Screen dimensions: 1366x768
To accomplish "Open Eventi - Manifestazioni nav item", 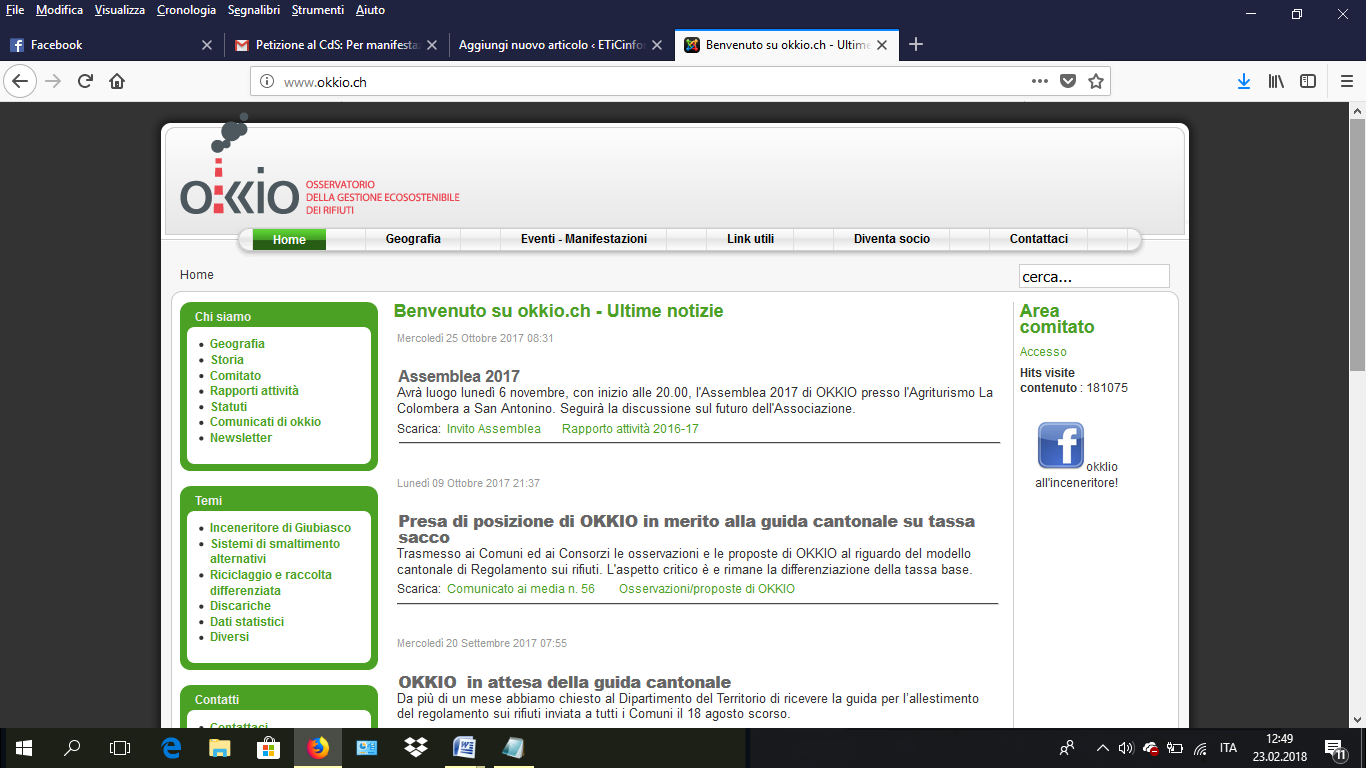I will point(584,239).
